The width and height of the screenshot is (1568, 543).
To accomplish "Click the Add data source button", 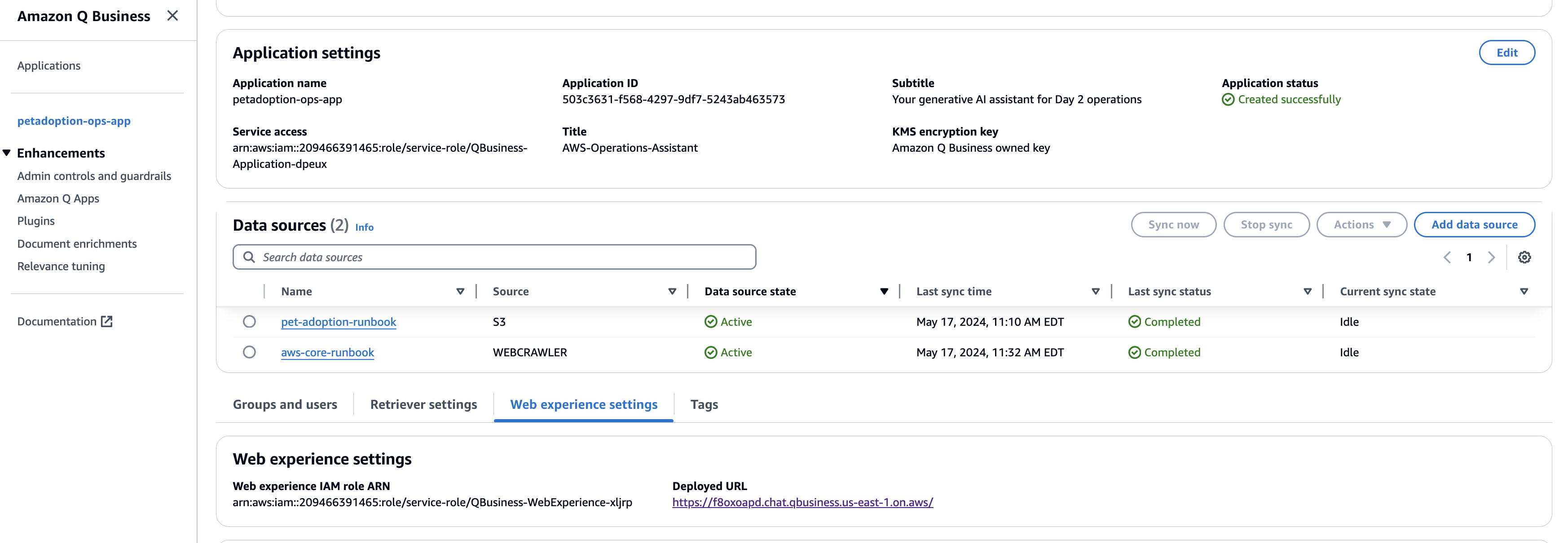I will (1474, 224).
